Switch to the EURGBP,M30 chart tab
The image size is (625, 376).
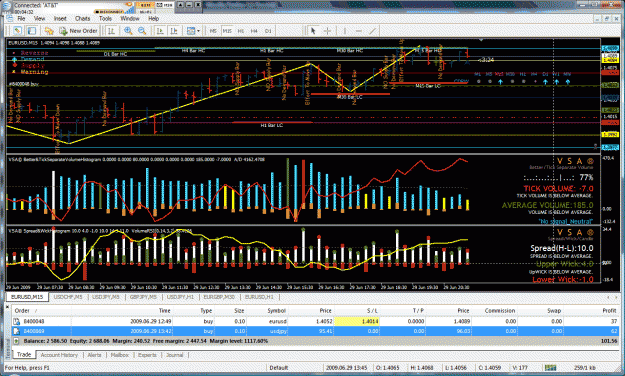219,297
